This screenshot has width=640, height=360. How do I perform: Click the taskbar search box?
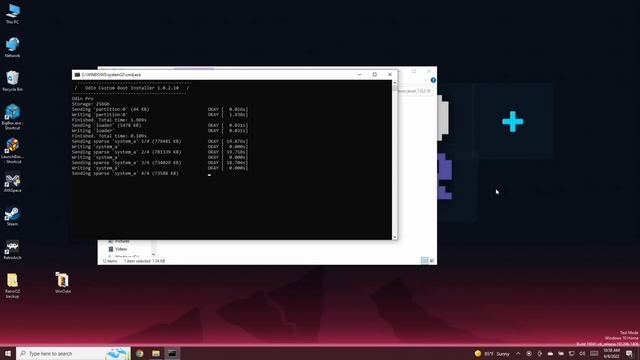pyautogui.click(x=73, y=353)
